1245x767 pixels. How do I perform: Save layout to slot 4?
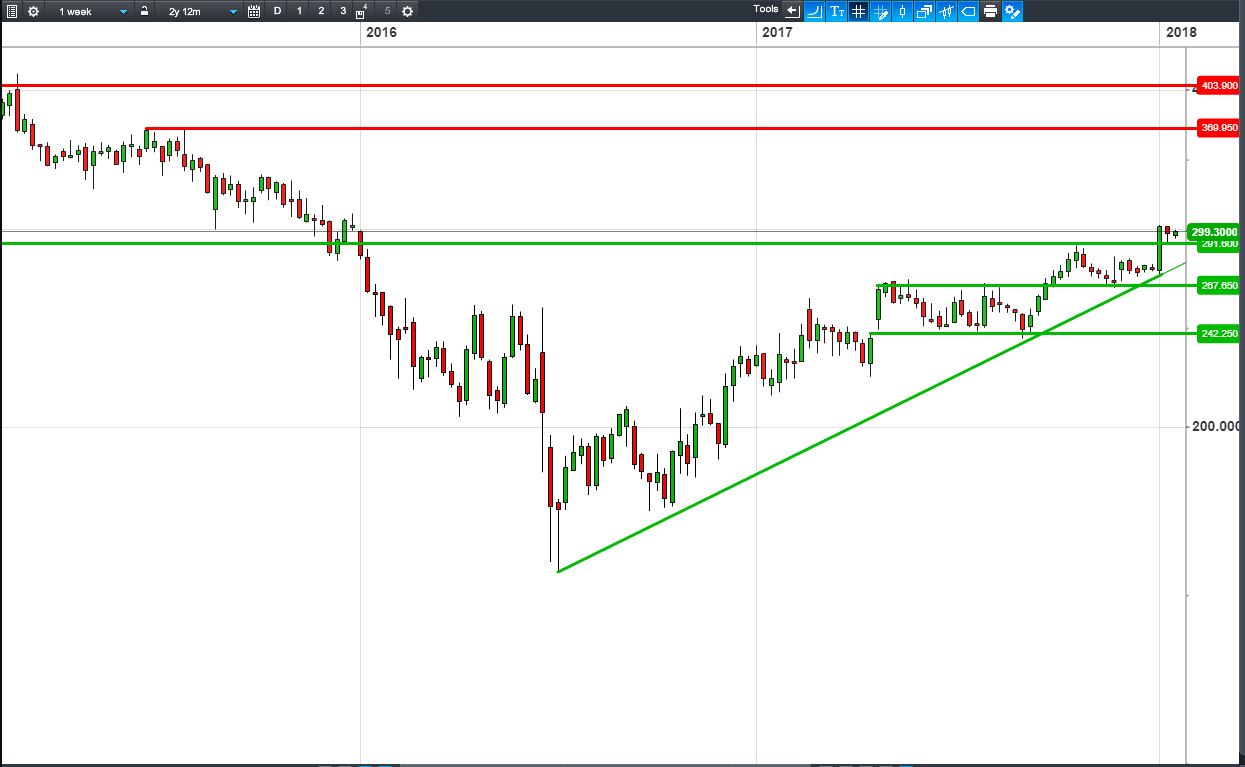362,11
